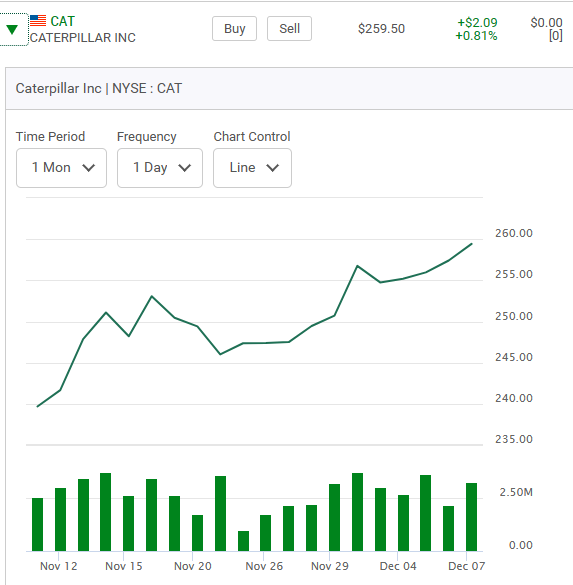
Task: Open the CAT ticker symbol link
Action: pos(63,21)
